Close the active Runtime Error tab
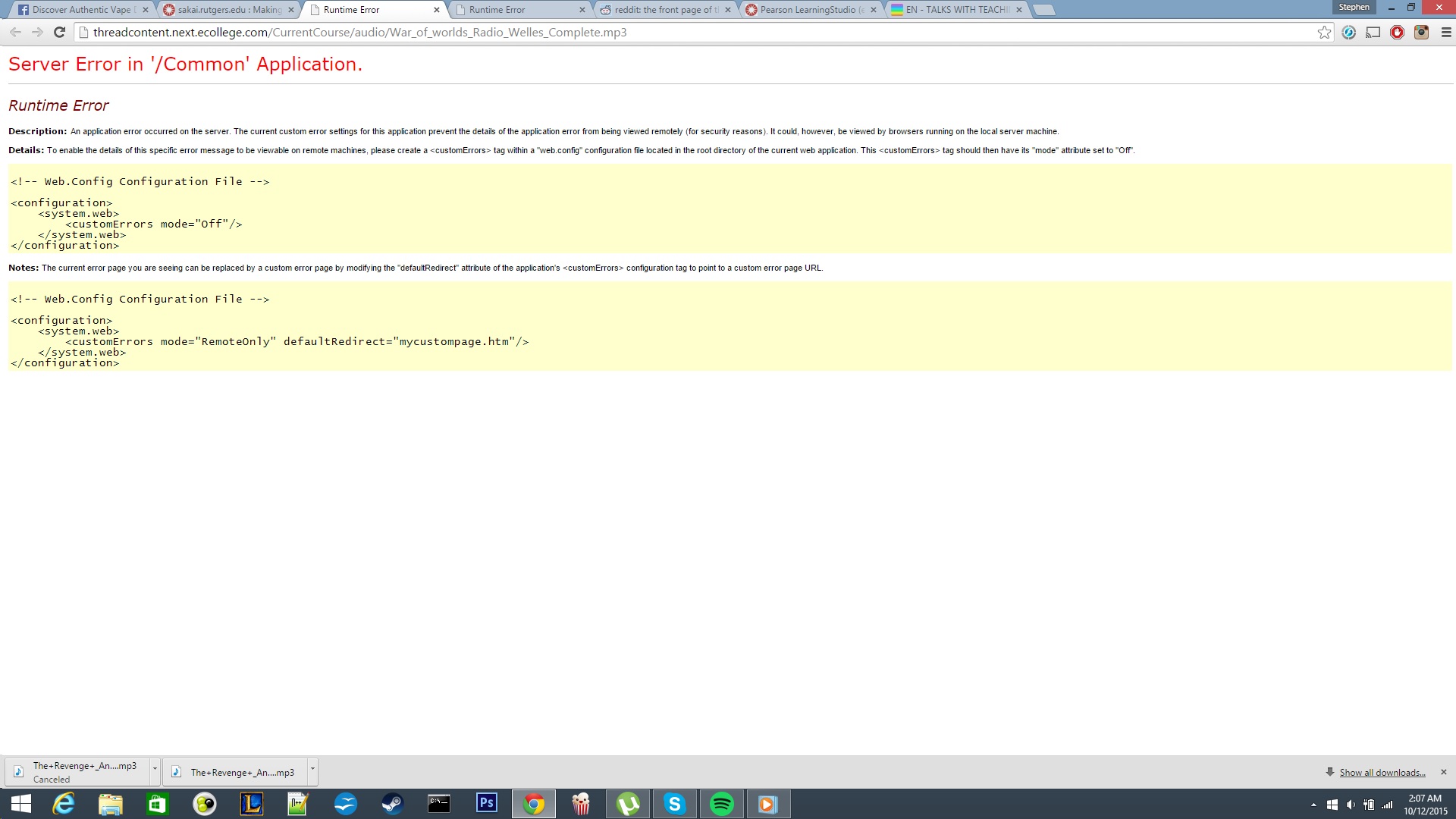 (x=437, y=10)
